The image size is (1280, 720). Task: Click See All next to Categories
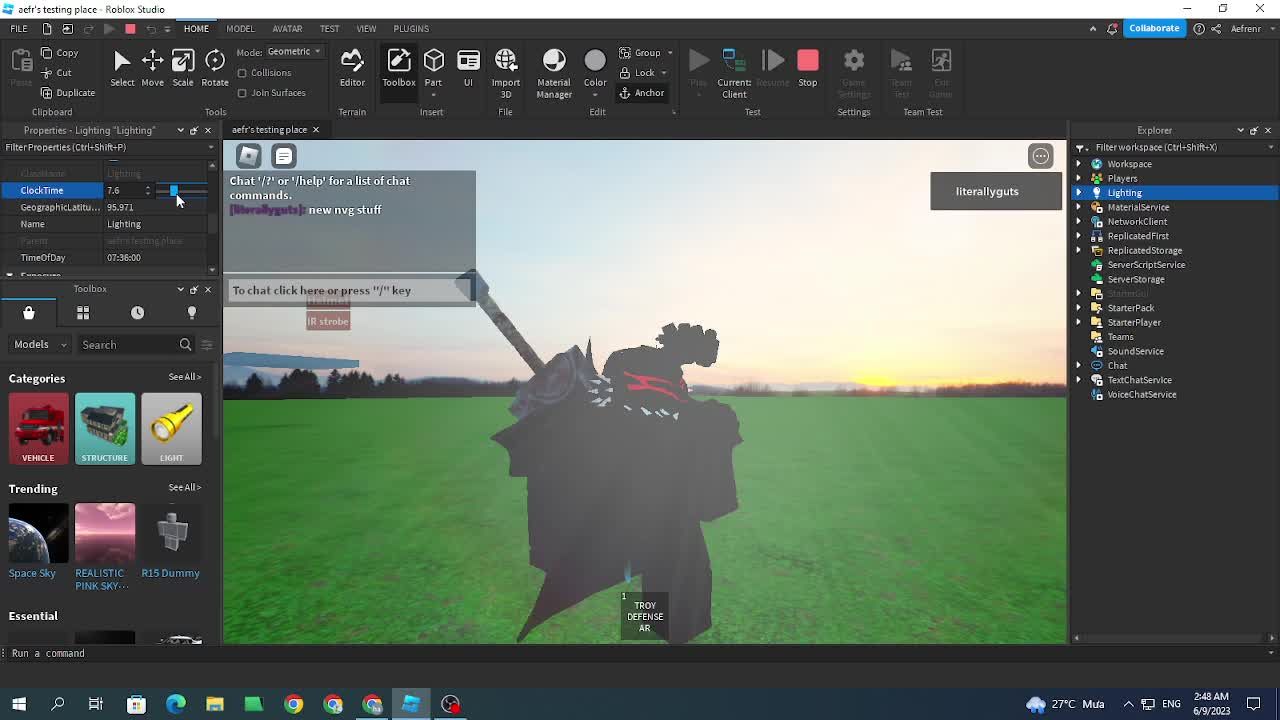pyautogui.click(x=184, y=378)
